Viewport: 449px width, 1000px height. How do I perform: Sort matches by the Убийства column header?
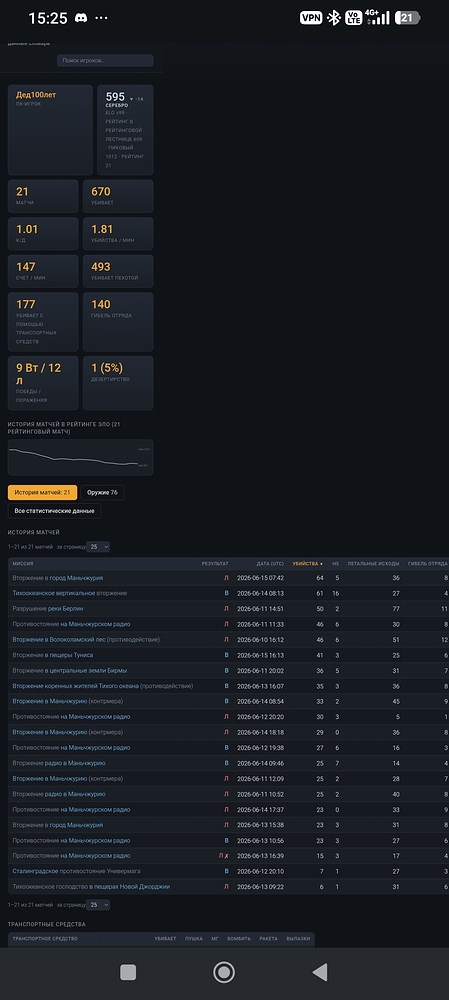307,564
